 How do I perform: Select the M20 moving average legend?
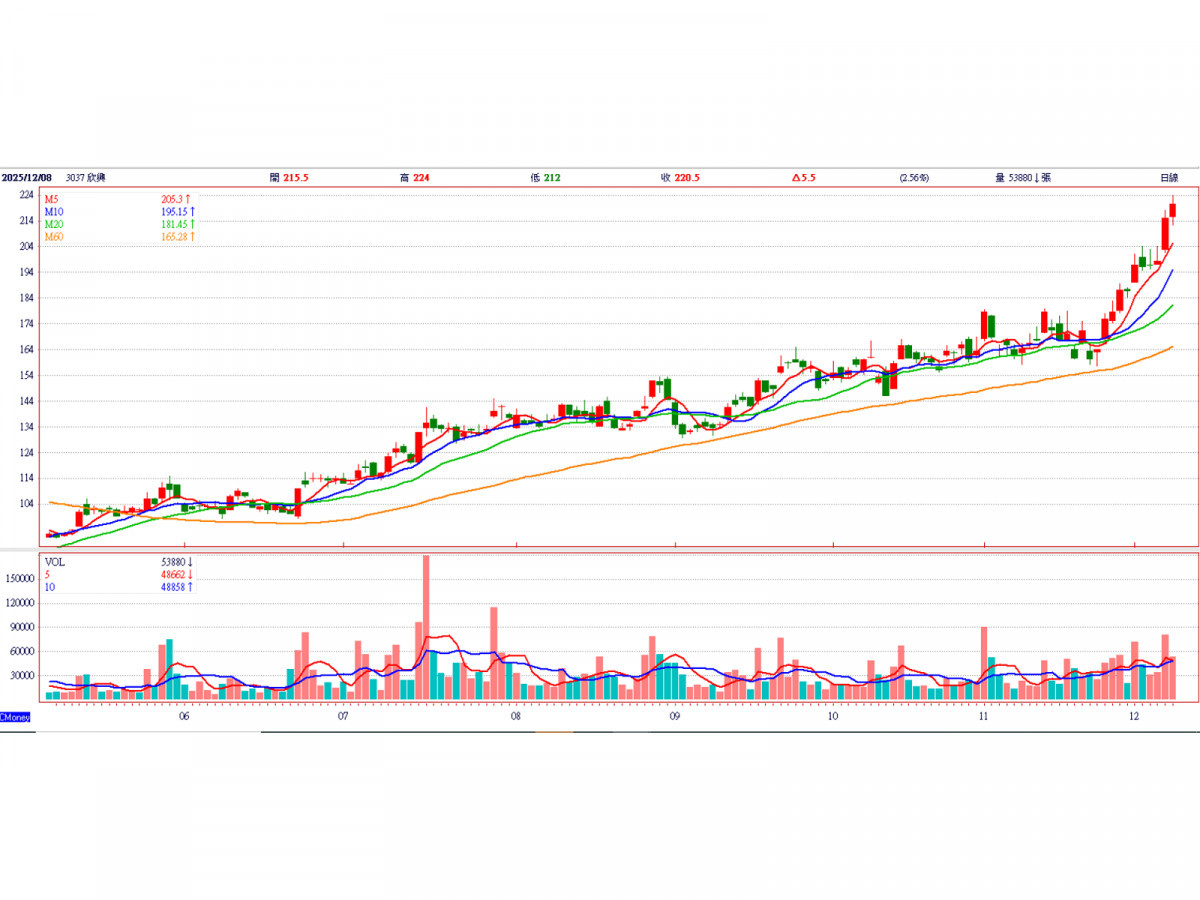(55, 224)
